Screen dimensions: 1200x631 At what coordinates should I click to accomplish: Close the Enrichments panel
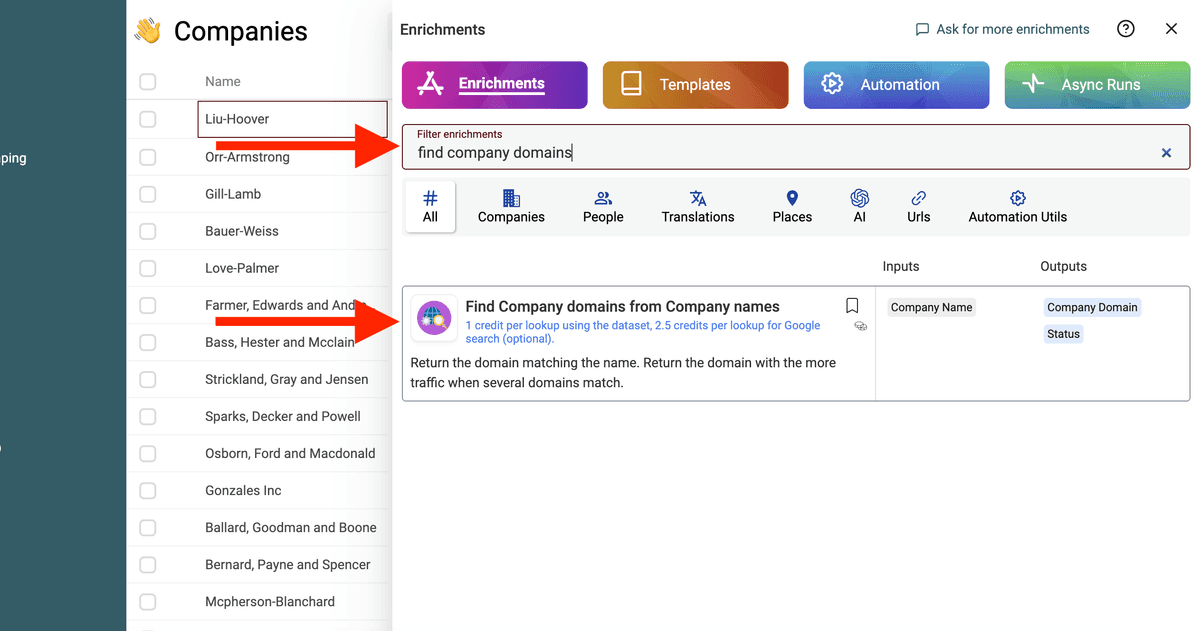[1171, 29]
